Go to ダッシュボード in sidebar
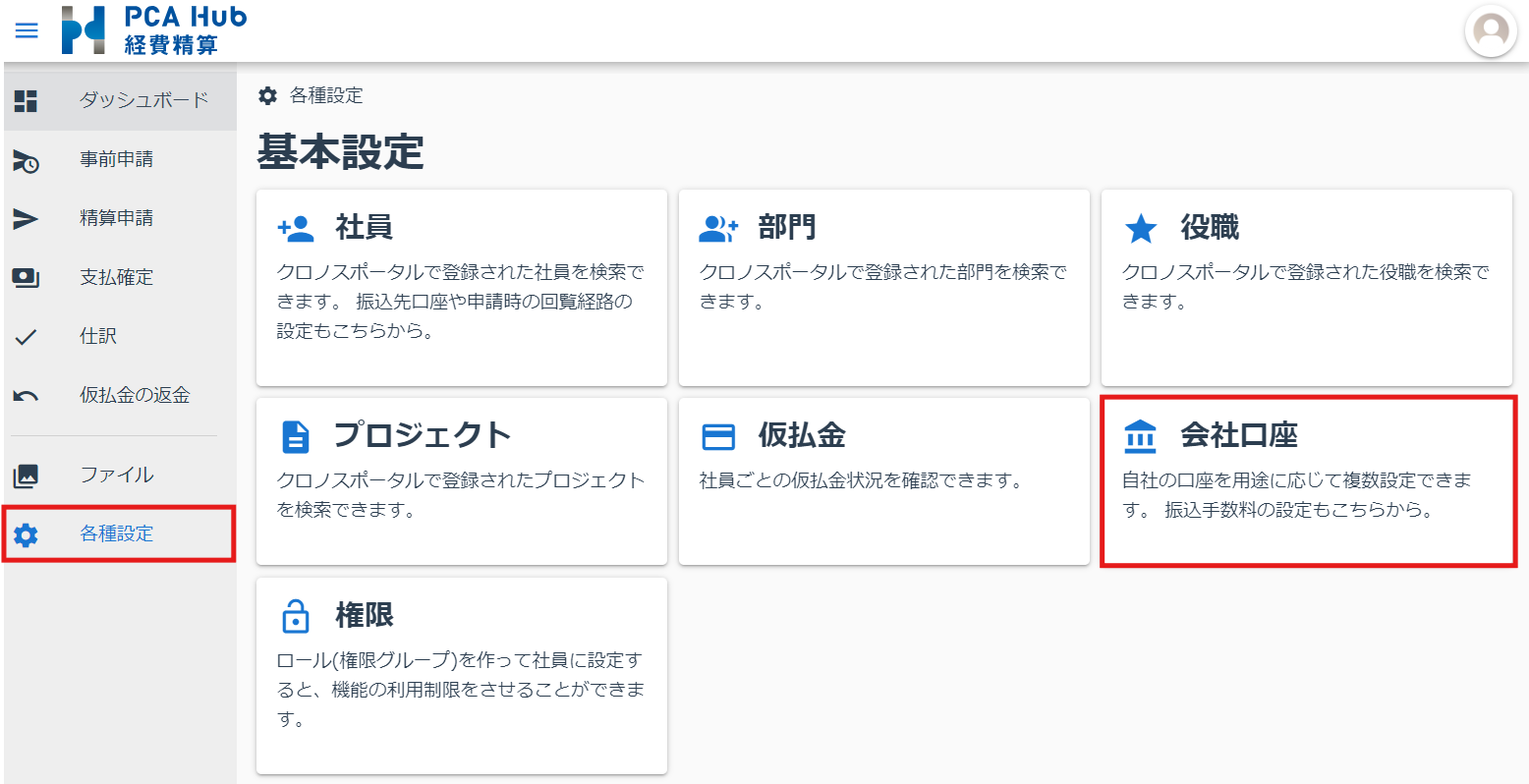This screenshot has width=1529, height=784. pyautogui.click(x=120, y=100)
